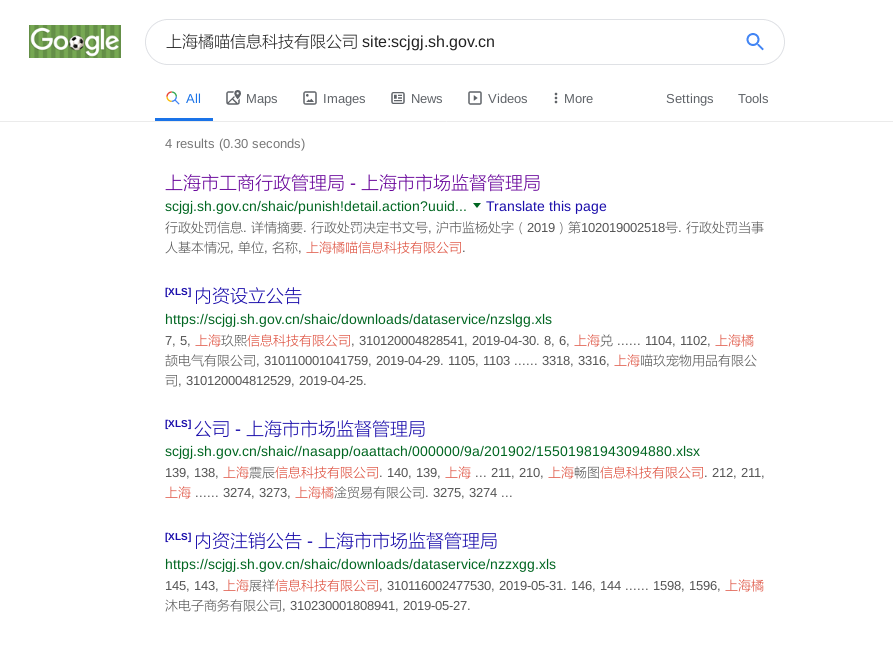893x662 pixels.
Task: Open the Tools options
Action: pos(753,98)
